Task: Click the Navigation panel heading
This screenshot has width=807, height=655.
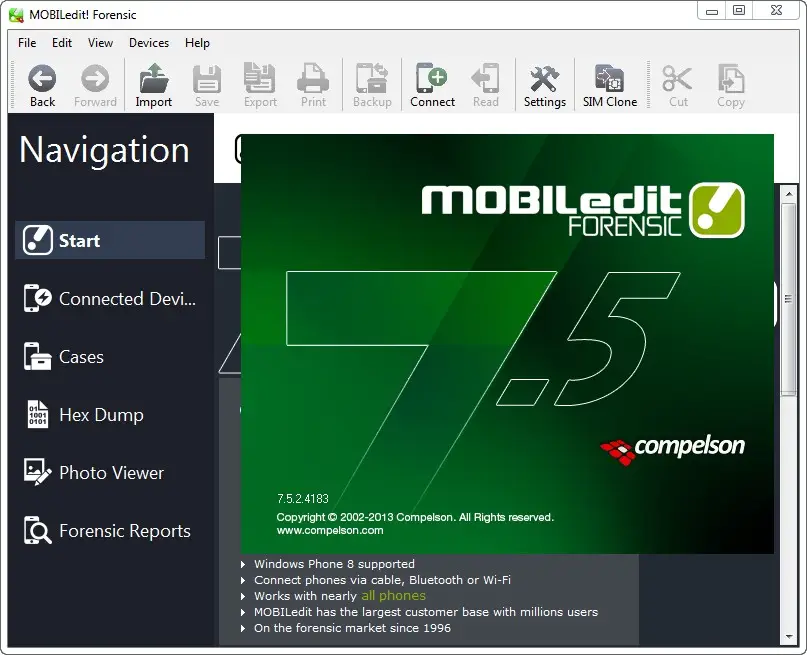Action: click(x=104, y=150)
